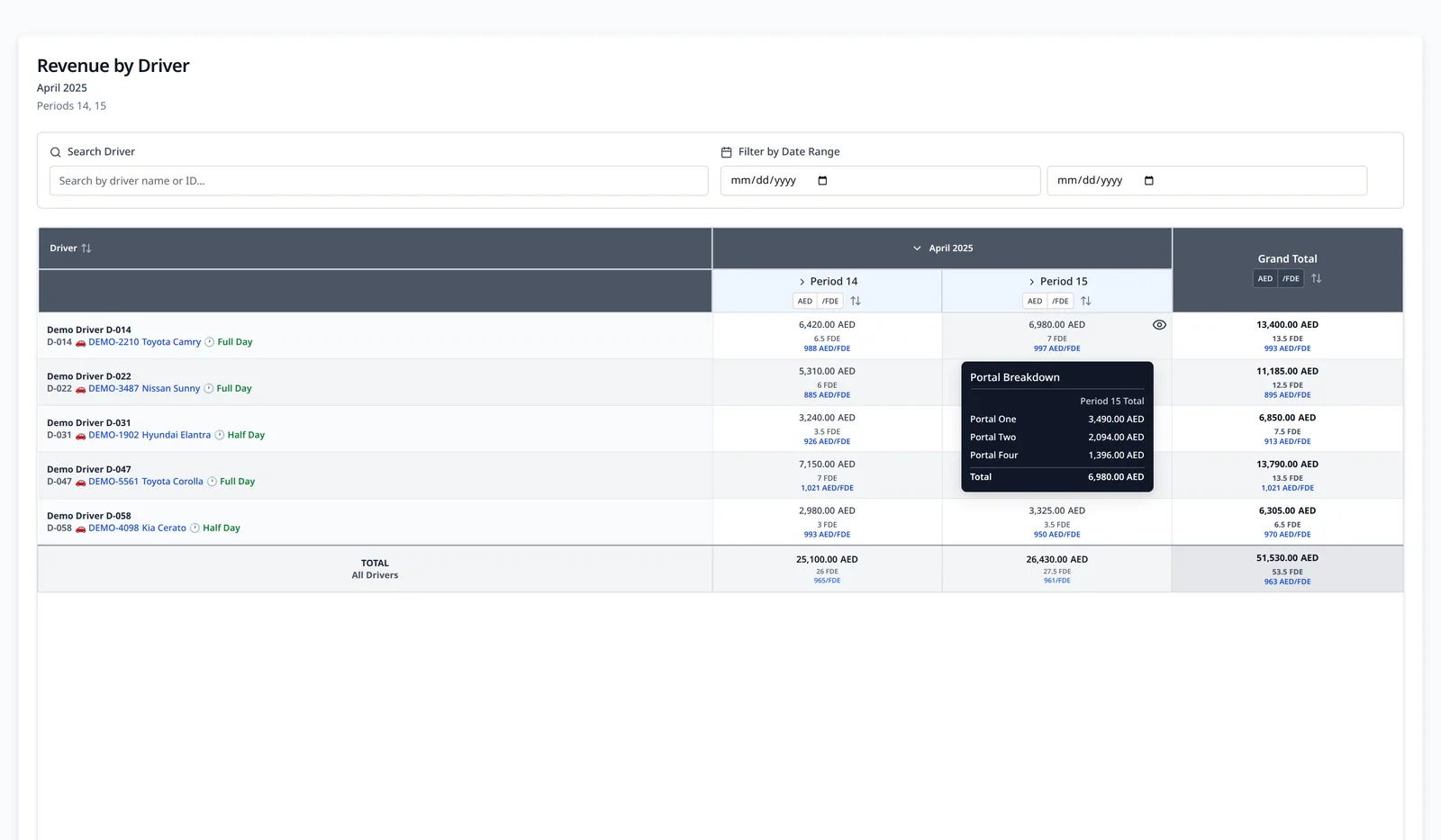This screenshot has height=840, width=1441.
Task: Open DEMO-1902 Hyundai Elantra vehicle link
Action: (x=150, y=435)
